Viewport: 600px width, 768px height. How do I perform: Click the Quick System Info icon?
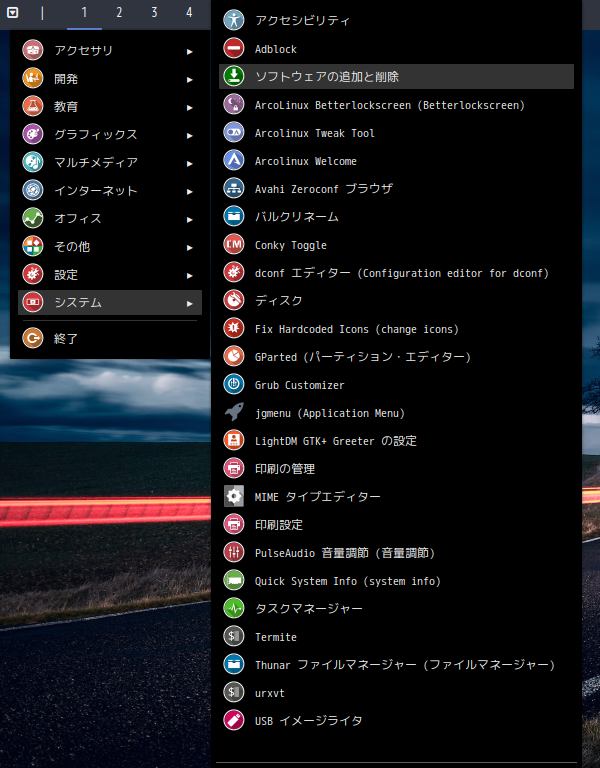(x=234, y=580)
